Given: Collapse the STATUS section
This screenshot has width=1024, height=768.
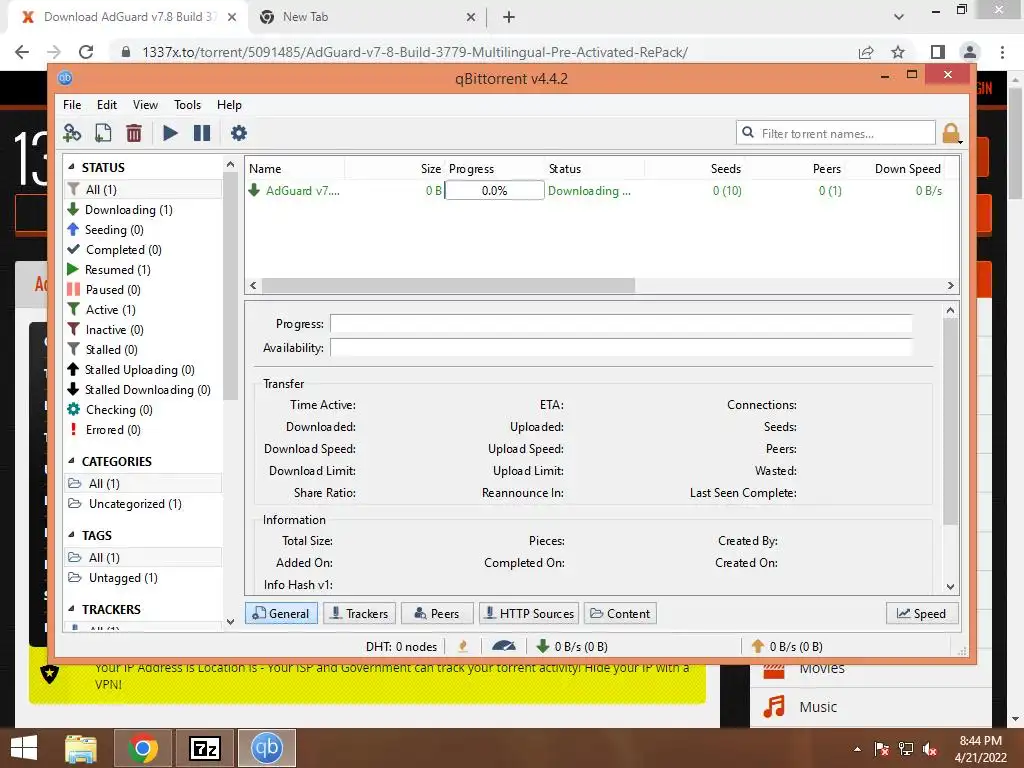Looking at the screenshot, I should pyautogui.click(x=71, y=167).
